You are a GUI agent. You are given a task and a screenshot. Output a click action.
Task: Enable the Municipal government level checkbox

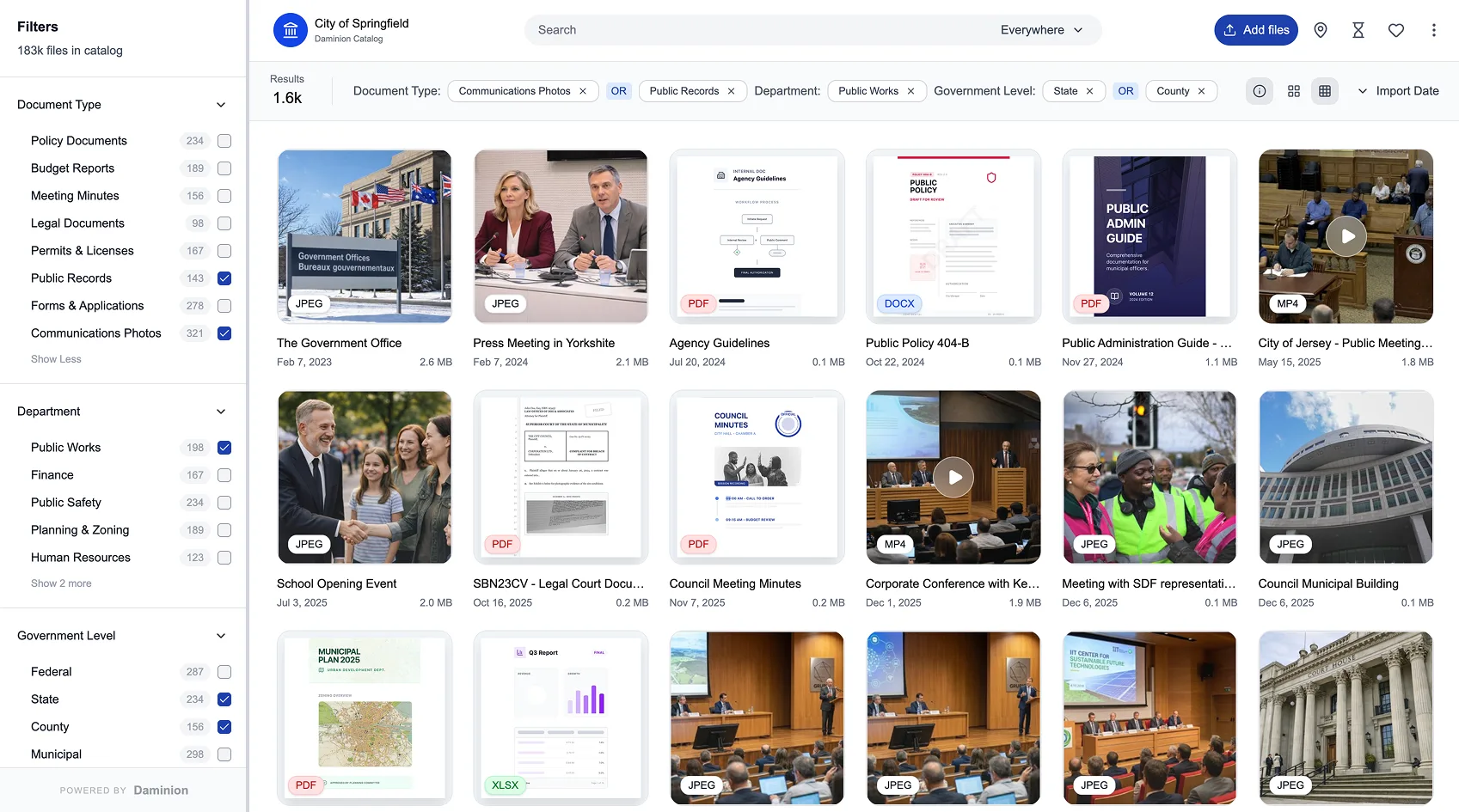pyautogui.click(x=224, y=754)
